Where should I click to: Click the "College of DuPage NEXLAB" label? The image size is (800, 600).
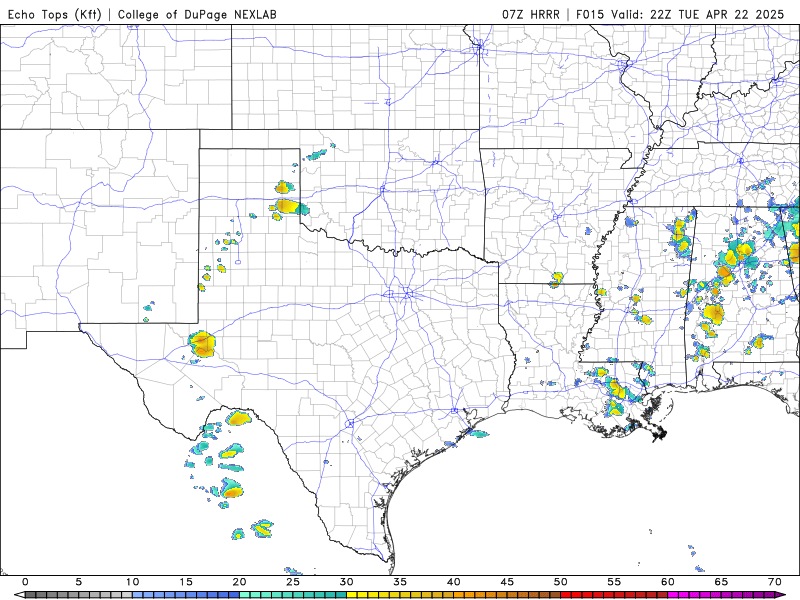197,15
